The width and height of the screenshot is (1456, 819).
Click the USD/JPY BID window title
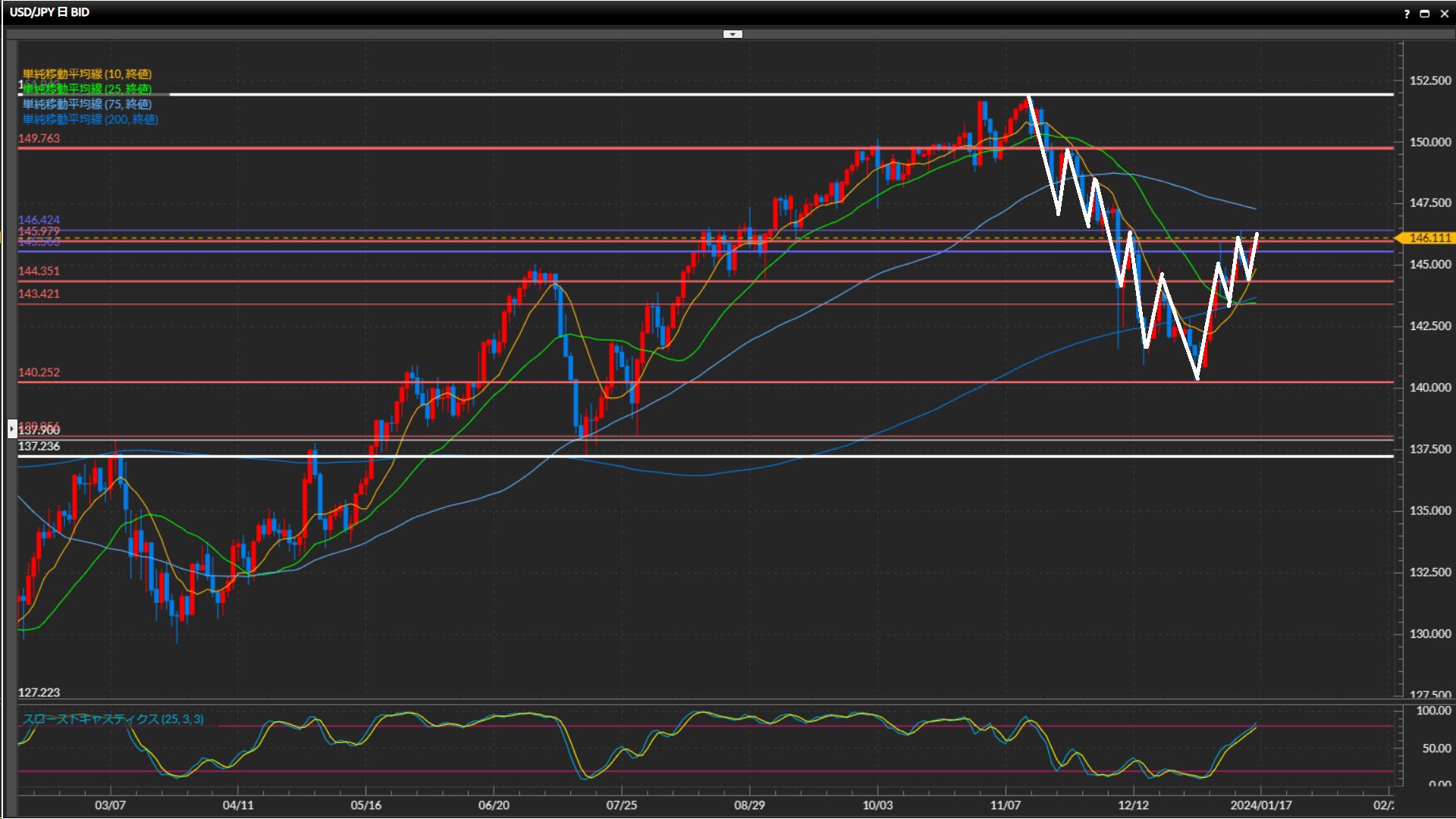(49, 12)
